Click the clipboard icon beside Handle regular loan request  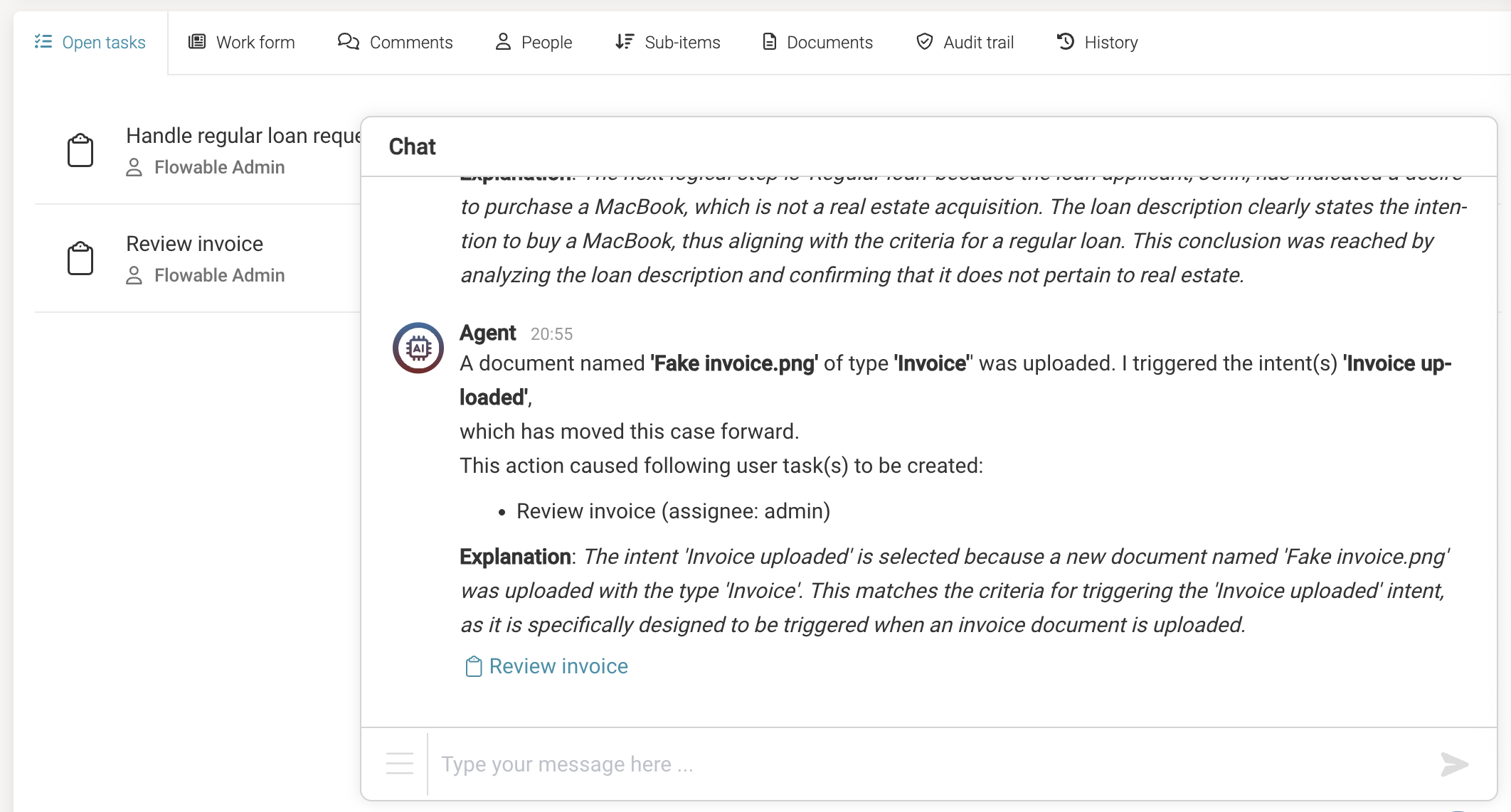coord(80,150)
